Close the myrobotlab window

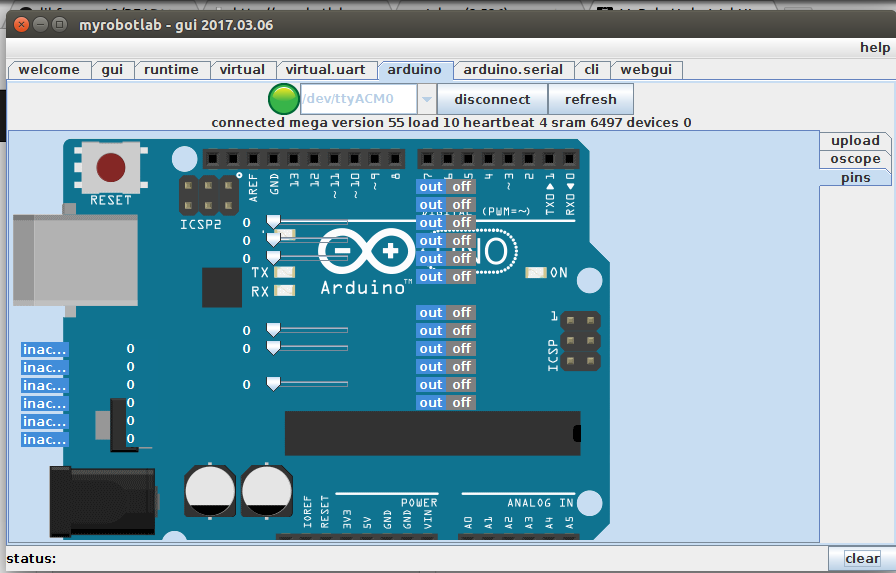[x=21, y=25]
